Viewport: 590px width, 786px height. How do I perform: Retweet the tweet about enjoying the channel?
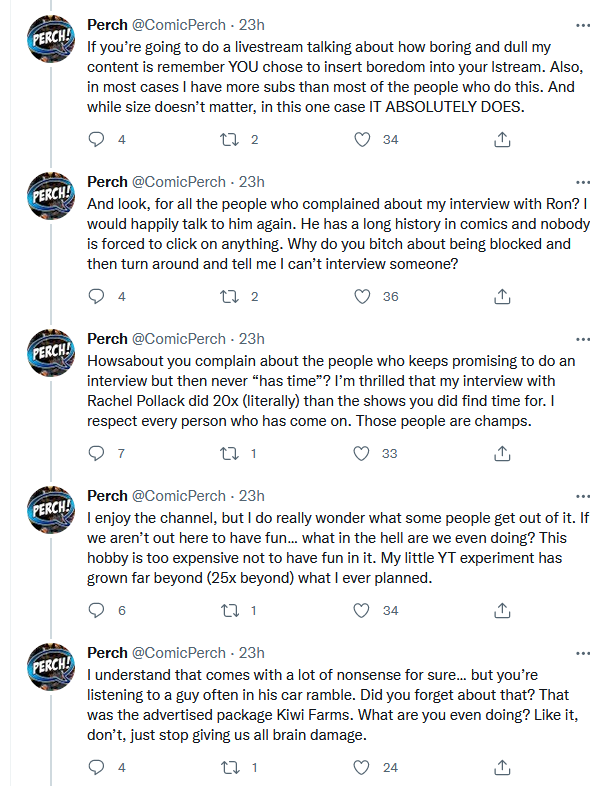[230, 611]
